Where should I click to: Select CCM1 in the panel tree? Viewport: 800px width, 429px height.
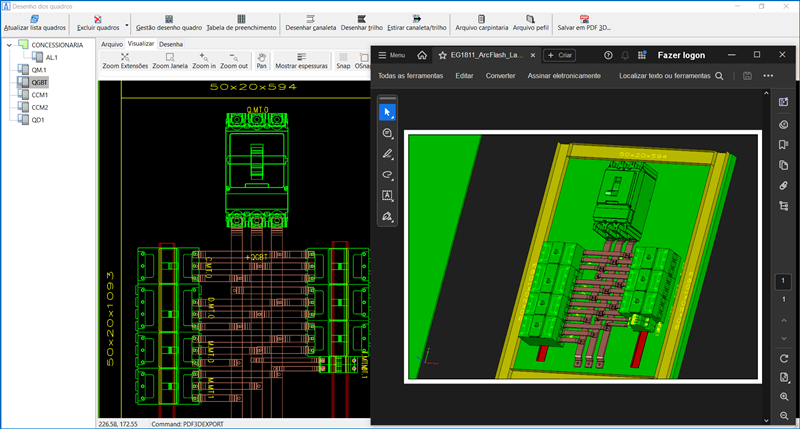coord(40,95)
